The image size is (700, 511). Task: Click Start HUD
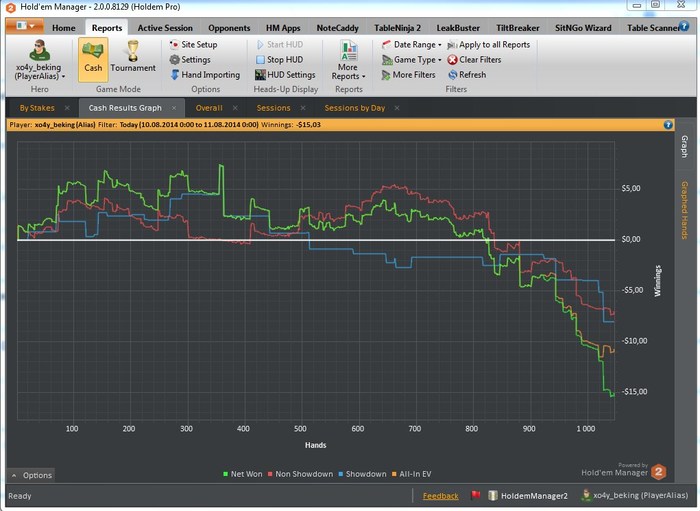tap(279, 45)
